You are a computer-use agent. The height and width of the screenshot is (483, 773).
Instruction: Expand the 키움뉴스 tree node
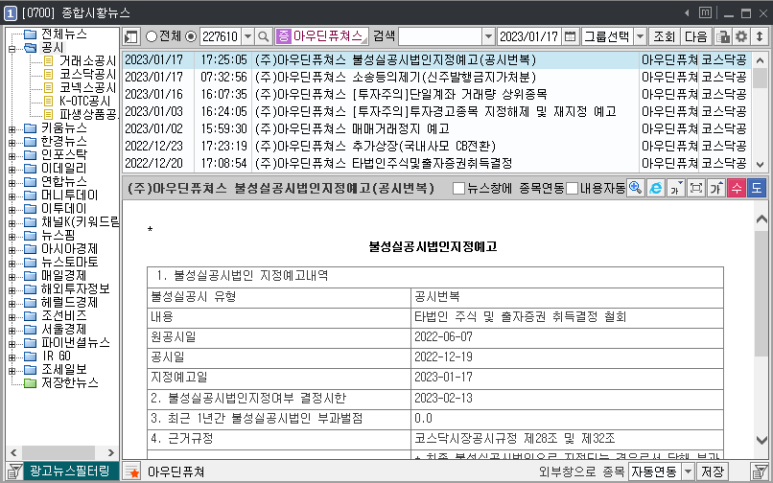pyautogui.click(x=12, y=129)
